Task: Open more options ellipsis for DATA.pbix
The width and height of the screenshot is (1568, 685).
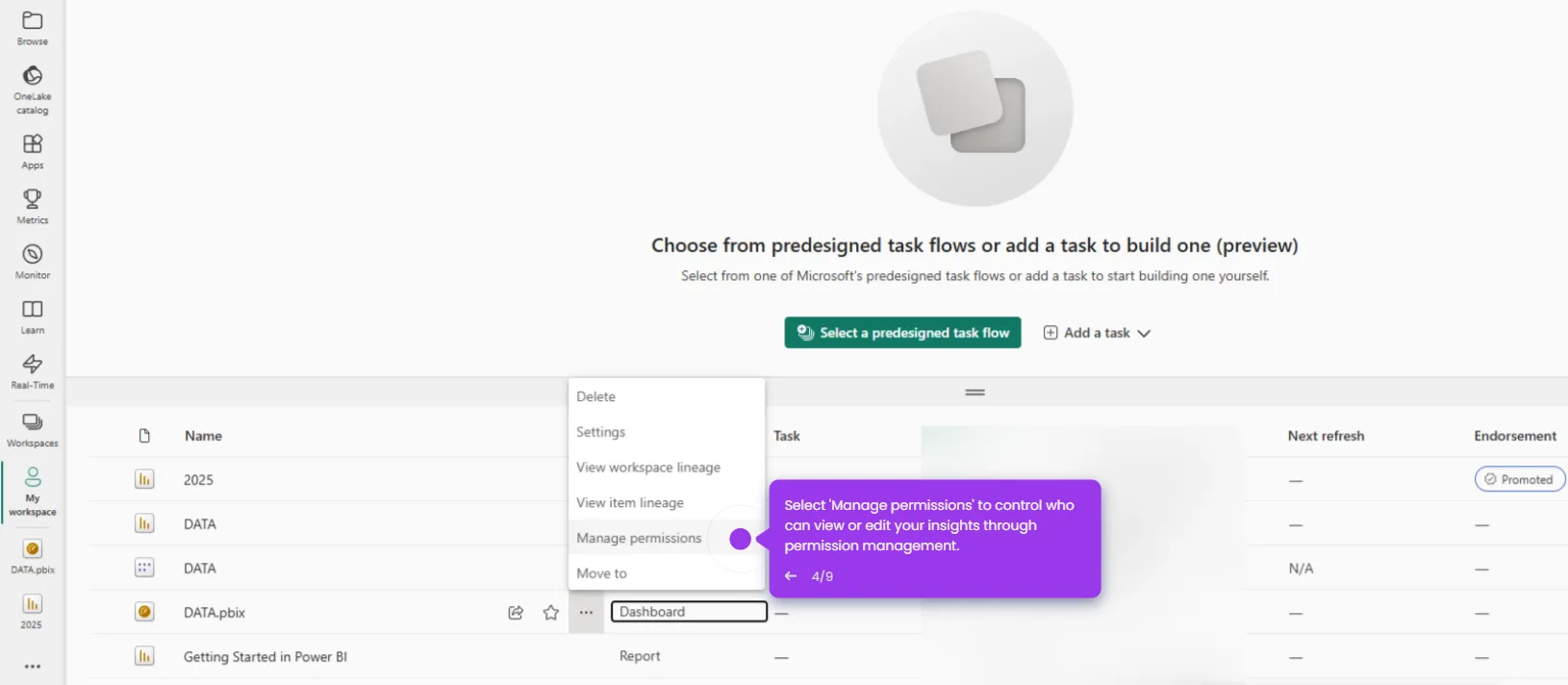Action: (586, 612)
